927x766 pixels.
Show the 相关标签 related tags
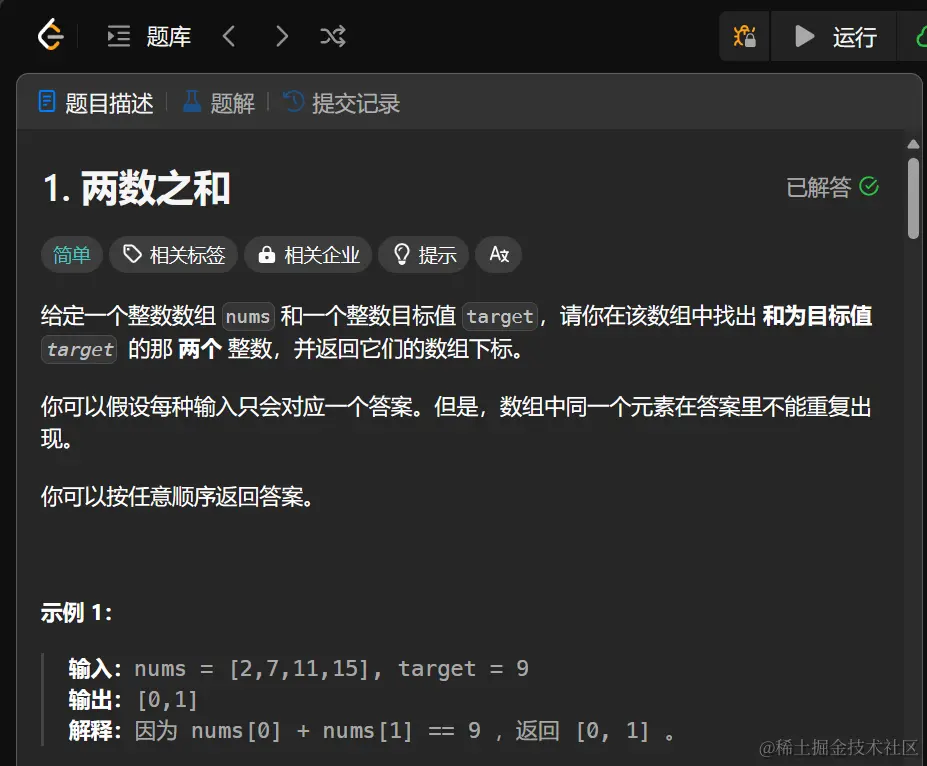(174, 255)
